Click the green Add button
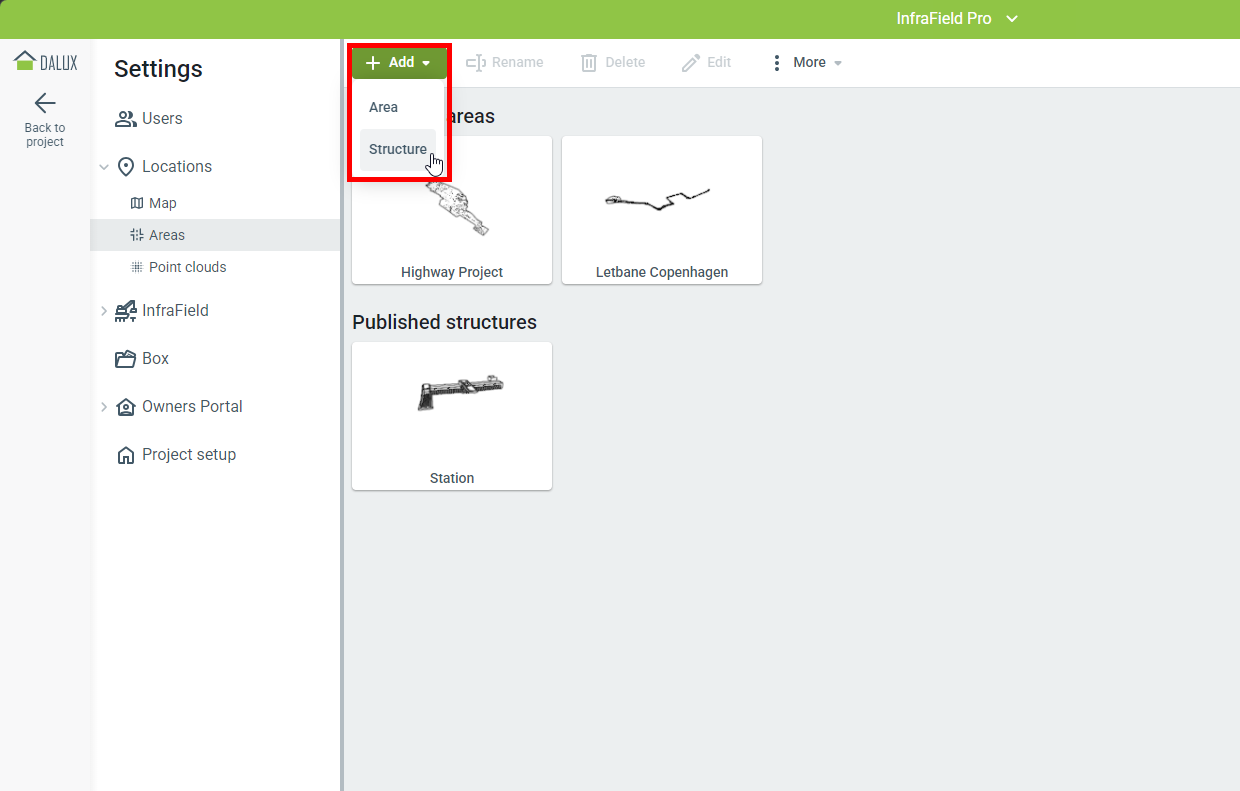Screen dimensions: 1240x791 click(399, 63)
